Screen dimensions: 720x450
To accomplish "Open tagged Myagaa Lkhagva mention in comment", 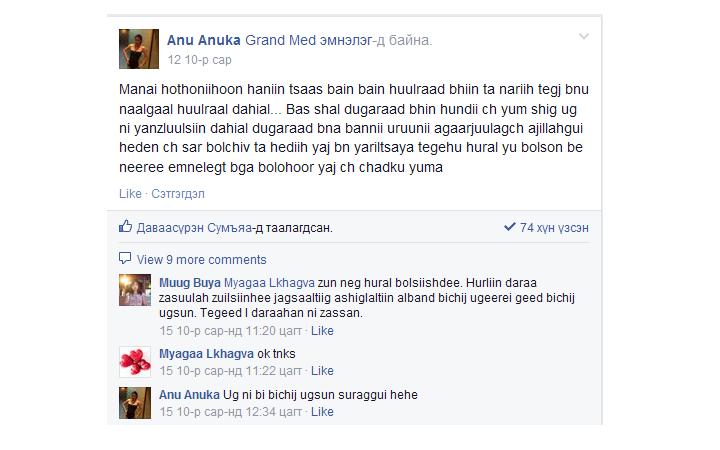I will [x=269, y=282].
